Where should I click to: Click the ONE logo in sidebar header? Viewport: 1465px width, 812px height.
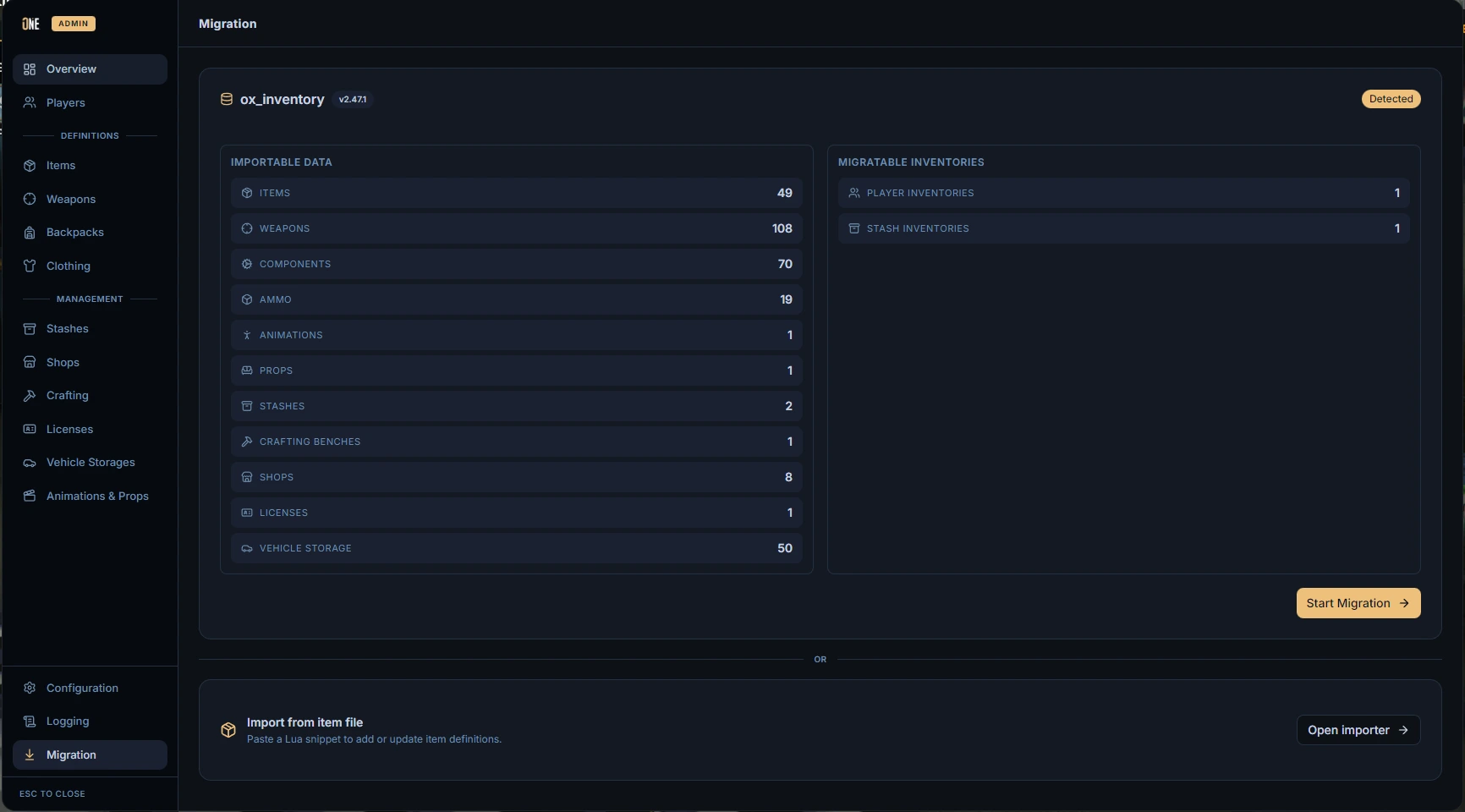(30, 24)
